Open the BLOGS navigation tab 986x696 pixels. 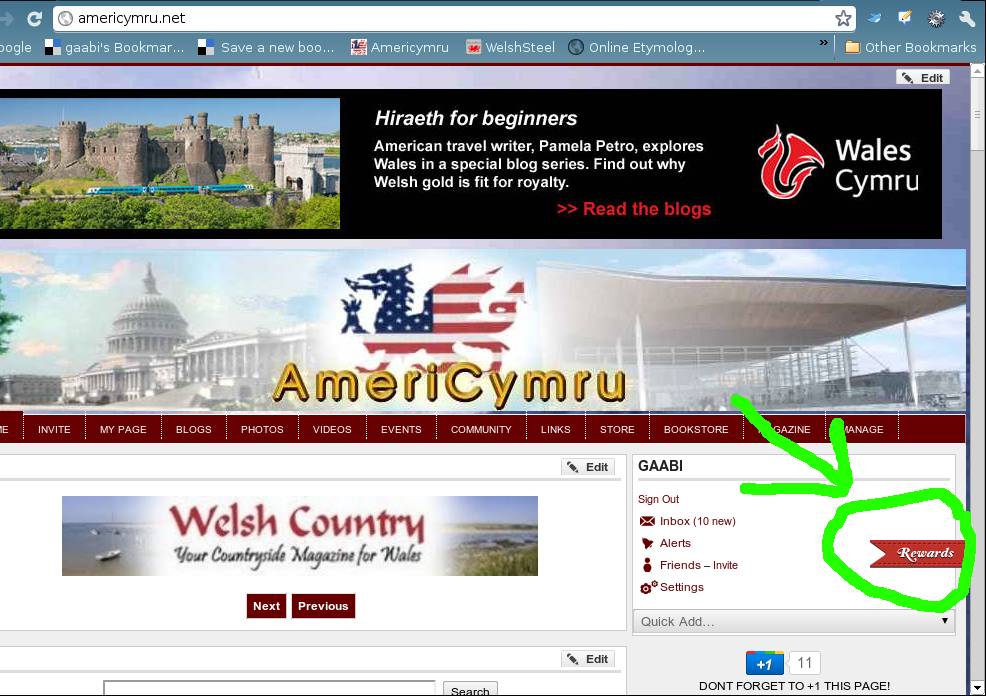(194, 429)
